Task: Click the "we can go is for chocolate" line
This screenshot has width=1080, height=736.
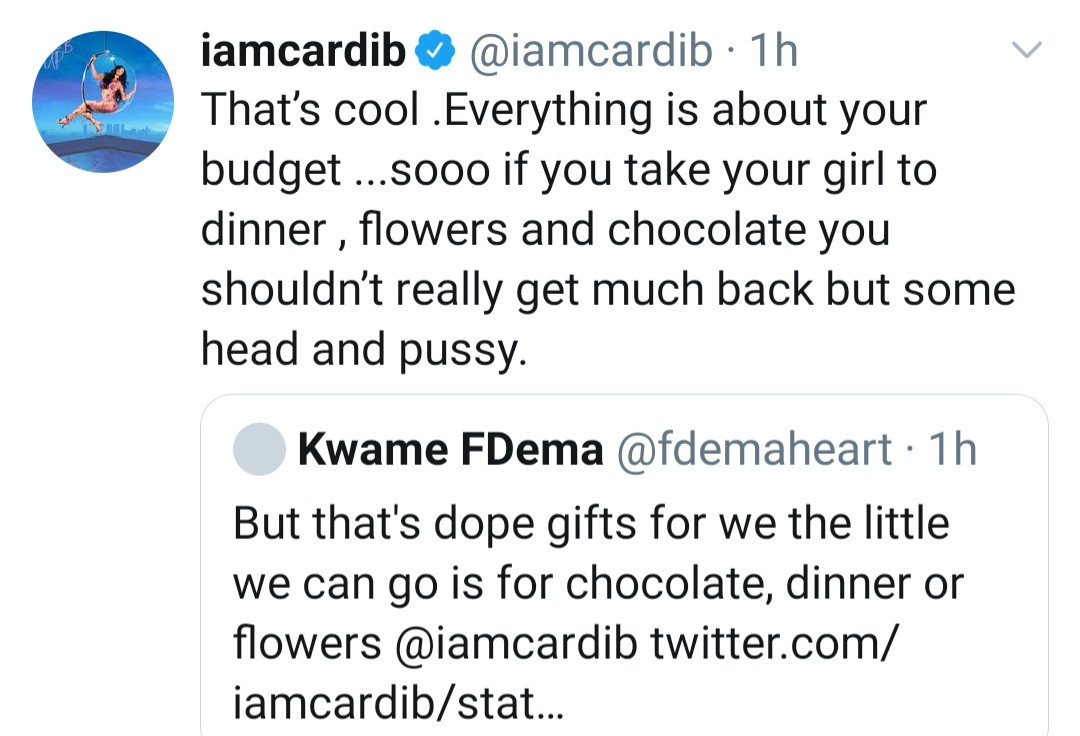Action: 598,583
